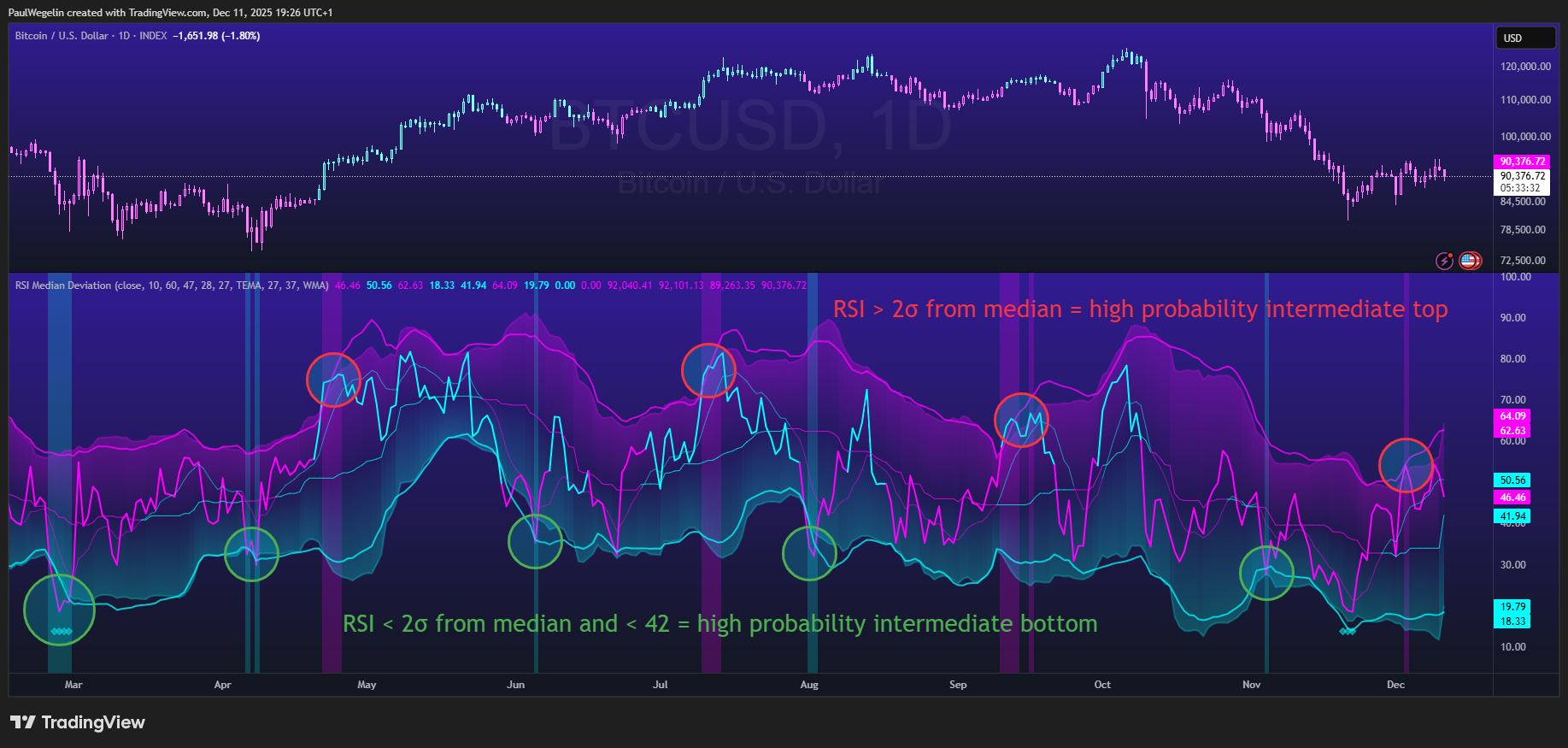Screen dimensions: 1568x748
Task: Click 18.33 in the indicator legend values
Action: [442, 286]
